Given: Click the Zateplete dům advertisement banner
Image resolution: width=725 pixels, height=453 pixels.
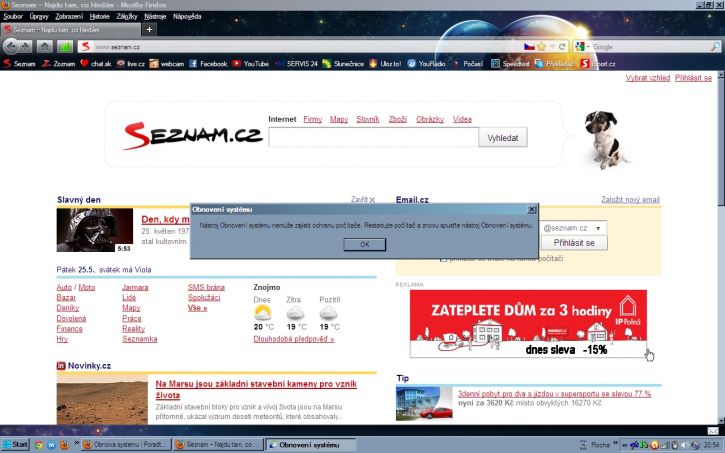Looking at the screenshot, I should pyautogui.click(x=528, y=324).
